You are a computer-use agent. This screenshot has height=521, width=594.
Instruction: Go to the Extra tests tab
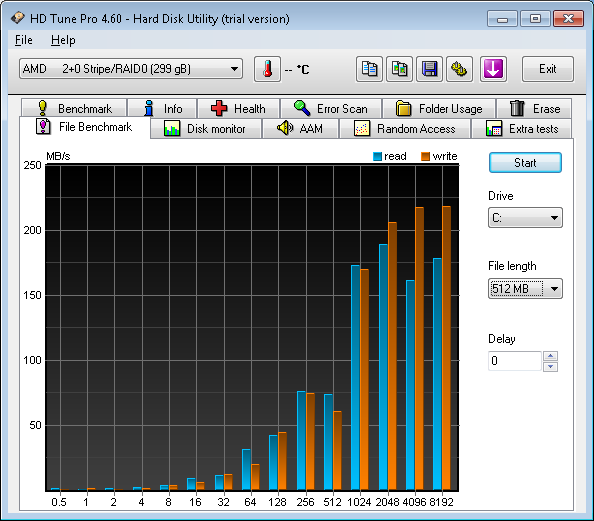[522, 129]
